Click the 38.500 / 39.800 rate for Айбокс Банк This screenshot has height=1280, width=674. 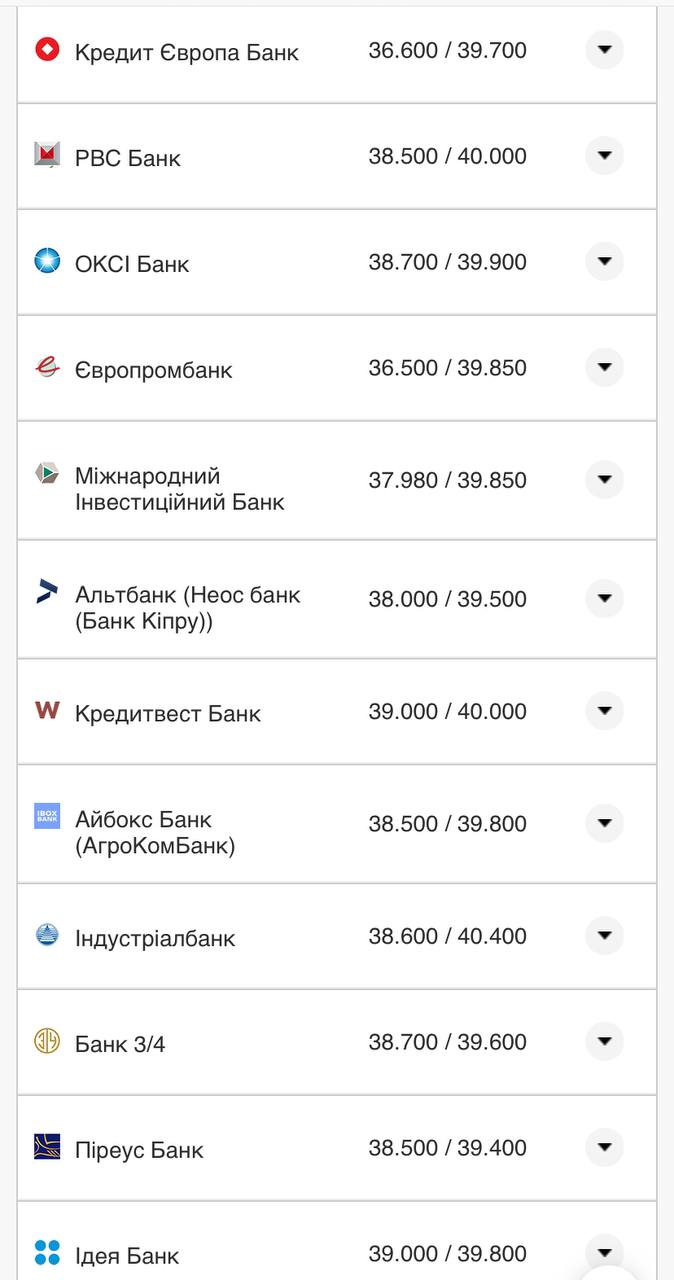447,823
